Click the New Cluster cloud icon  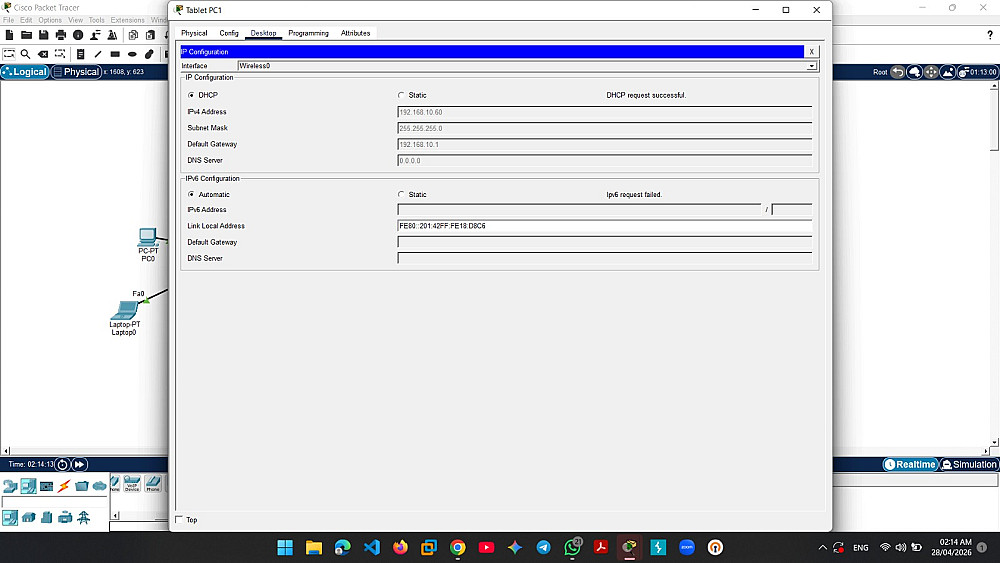coord(915,72)
